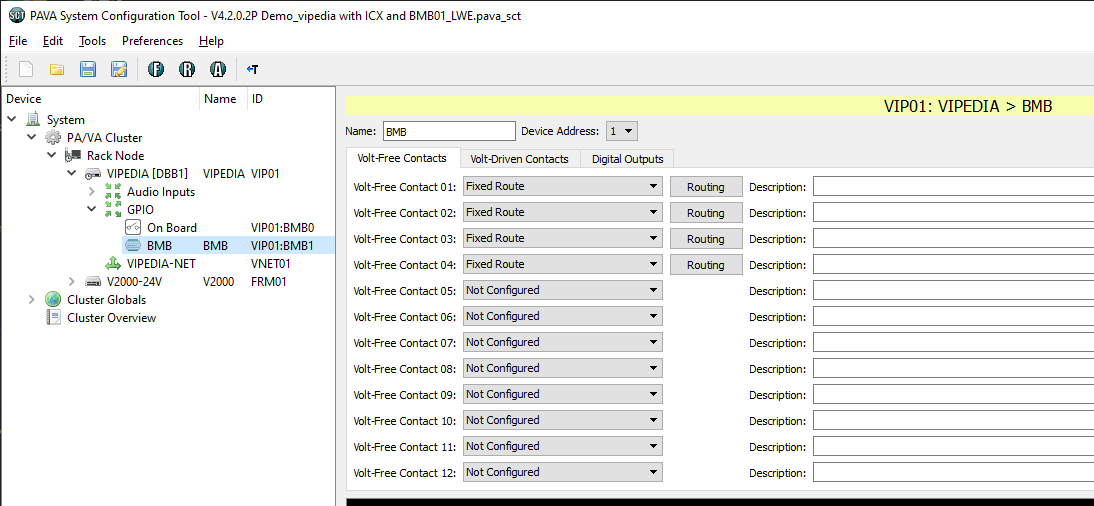The image size is (1094, 506).
Task: Select the On Board GPIO item
Action: pos(171,228)
